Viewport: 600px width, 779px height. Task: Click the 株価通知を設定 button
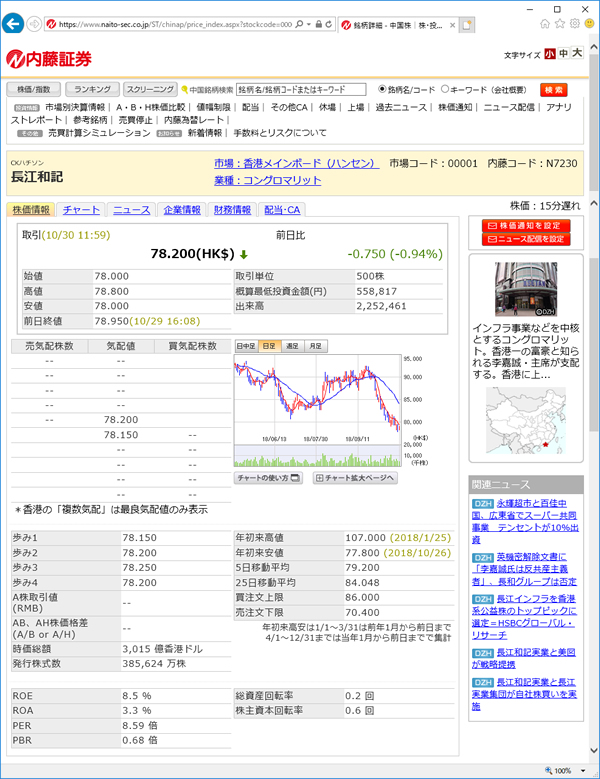(525, 226)
